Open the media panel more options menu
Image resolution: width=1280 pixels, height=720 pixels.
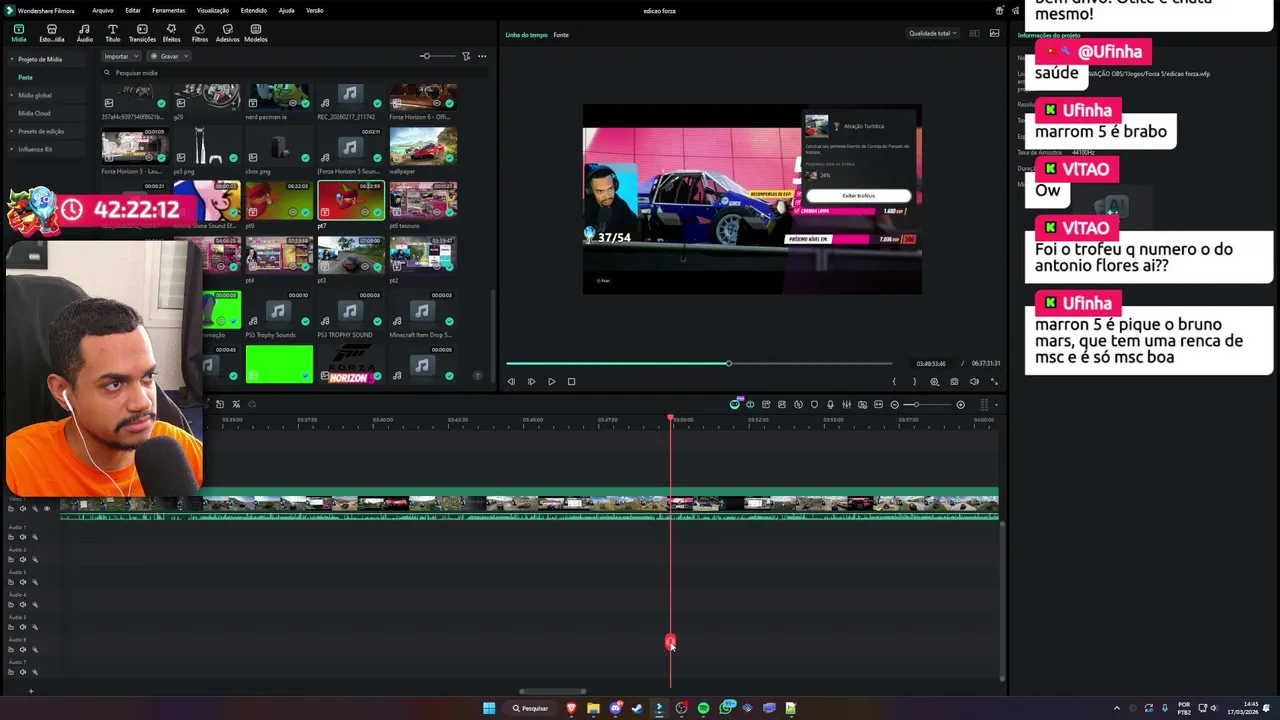coord(482,56)
